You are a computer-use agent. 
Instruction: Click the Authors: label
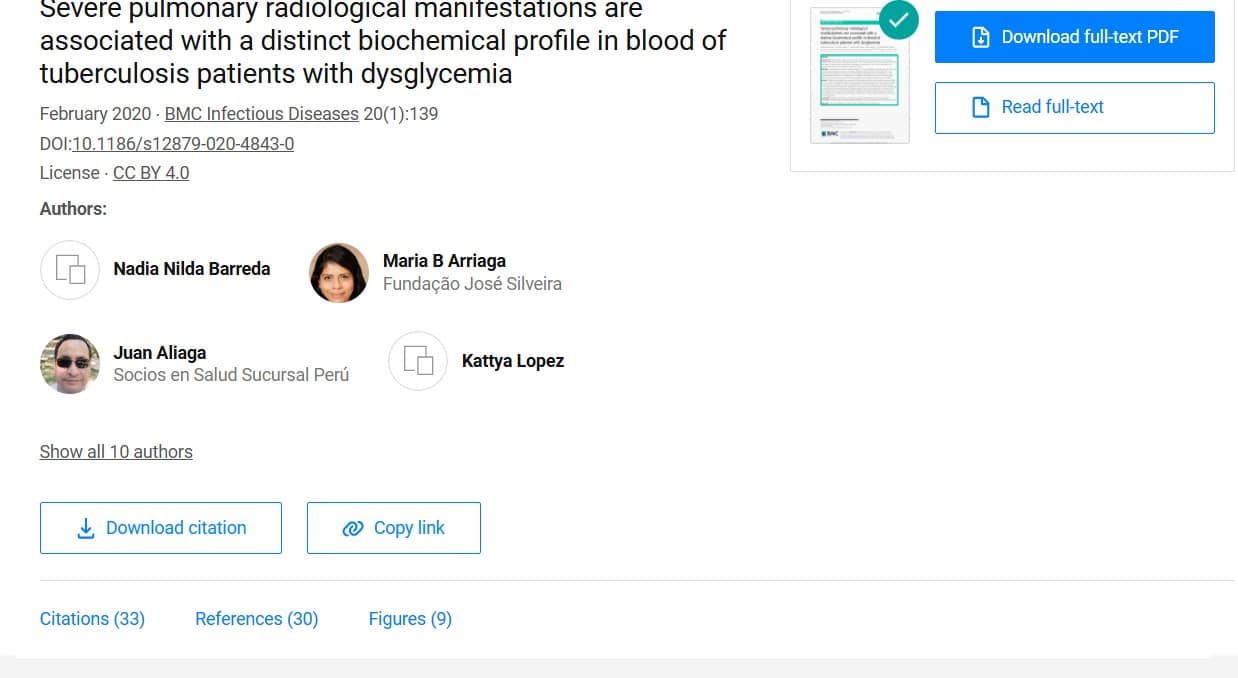[73, 209]
